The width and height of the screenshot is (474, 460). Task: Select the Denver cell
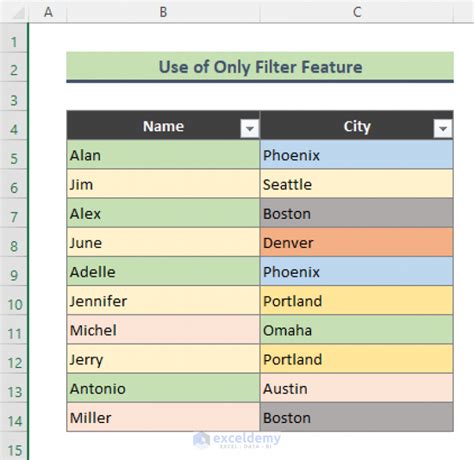tap(357, 242)
